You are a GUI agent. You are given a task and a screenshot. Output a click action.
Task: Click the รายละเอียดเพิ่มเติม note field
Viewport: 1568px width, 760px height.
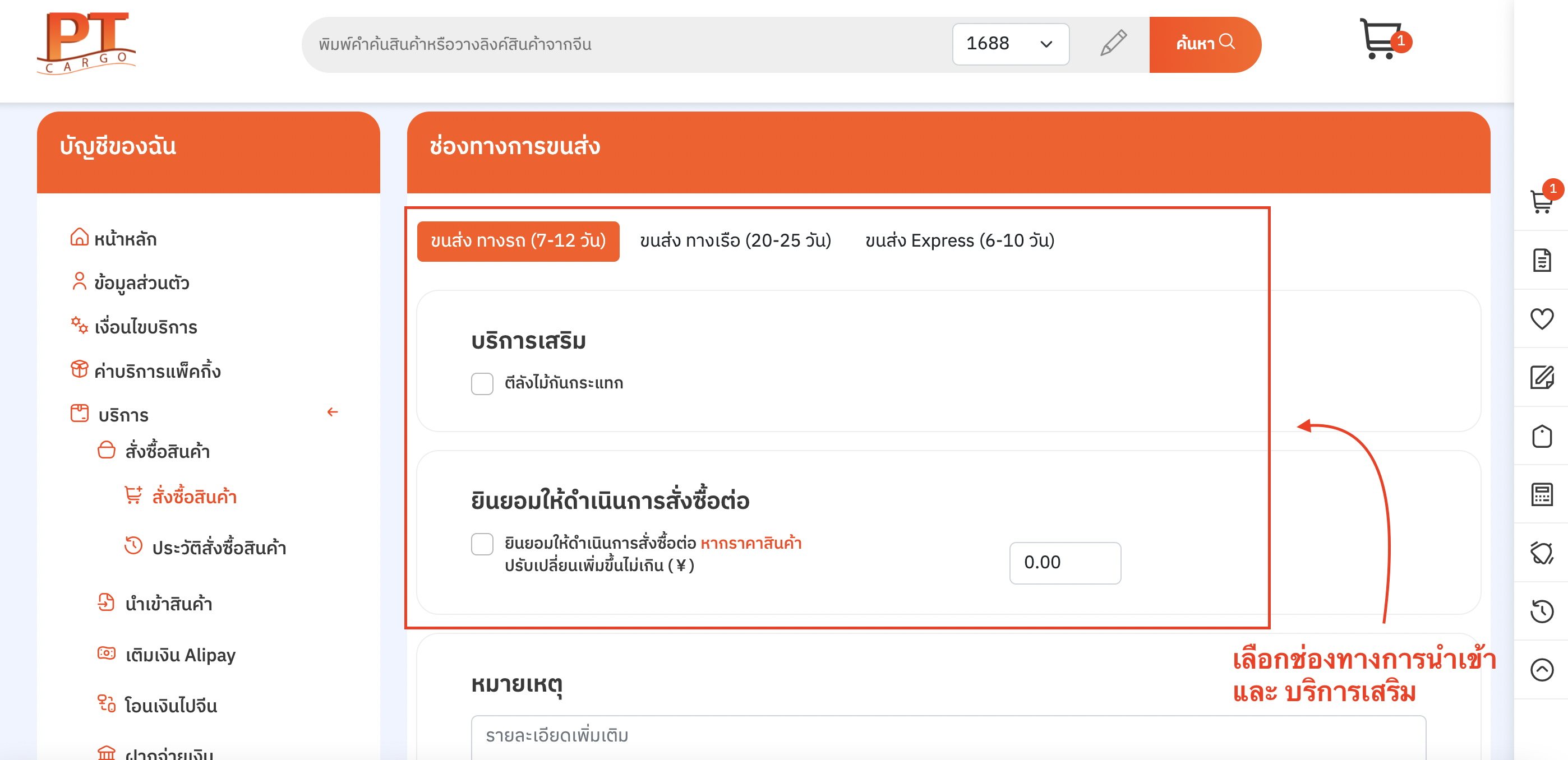(x=948, y=737)
